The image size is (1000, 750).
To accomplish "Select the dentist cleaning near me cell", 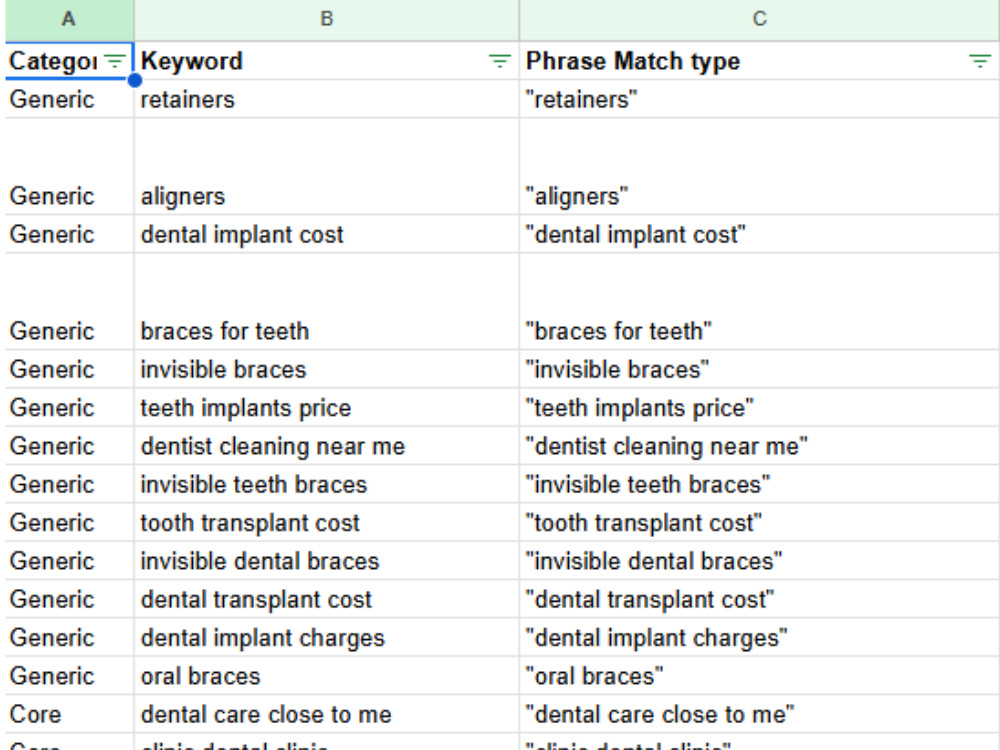I will [327, 446].
